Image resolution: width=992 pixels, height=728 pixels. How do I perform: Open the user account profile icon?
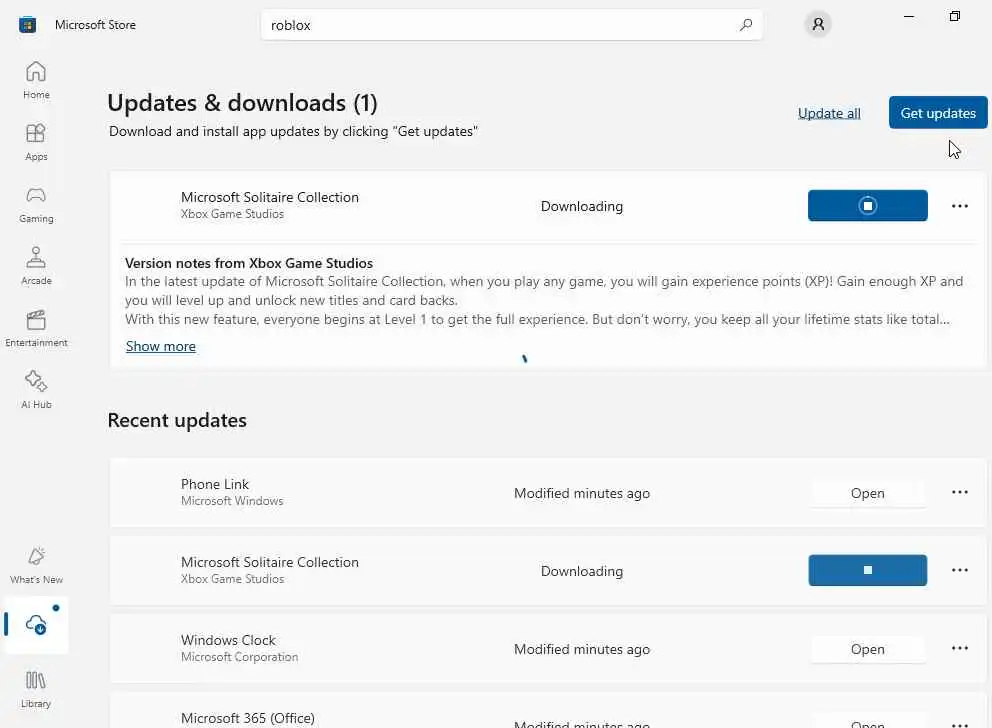pos(818,24)
